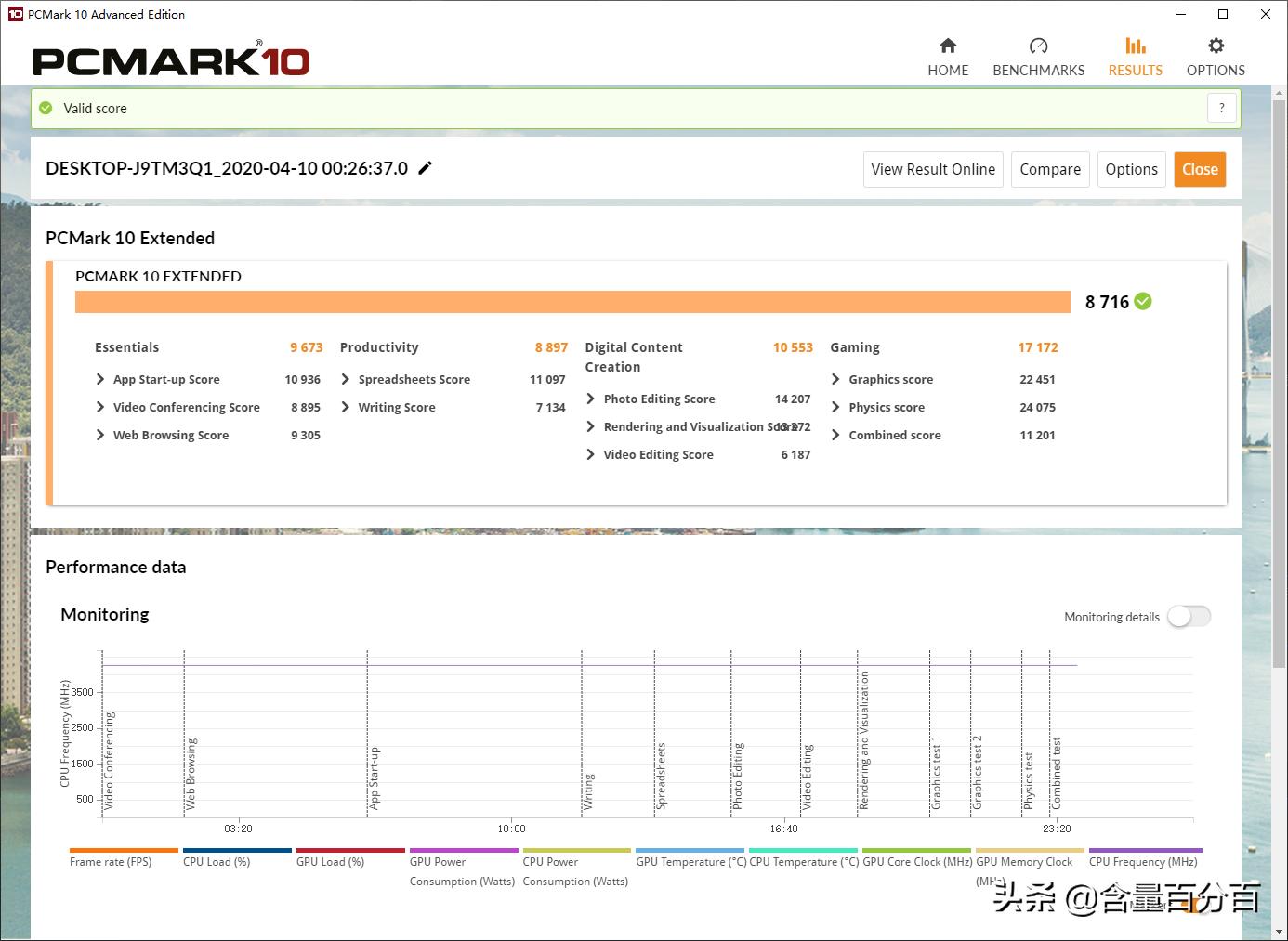1288x941 pixels.
Task: Click the pencil icon to rename result
Action: coord(426,168)
